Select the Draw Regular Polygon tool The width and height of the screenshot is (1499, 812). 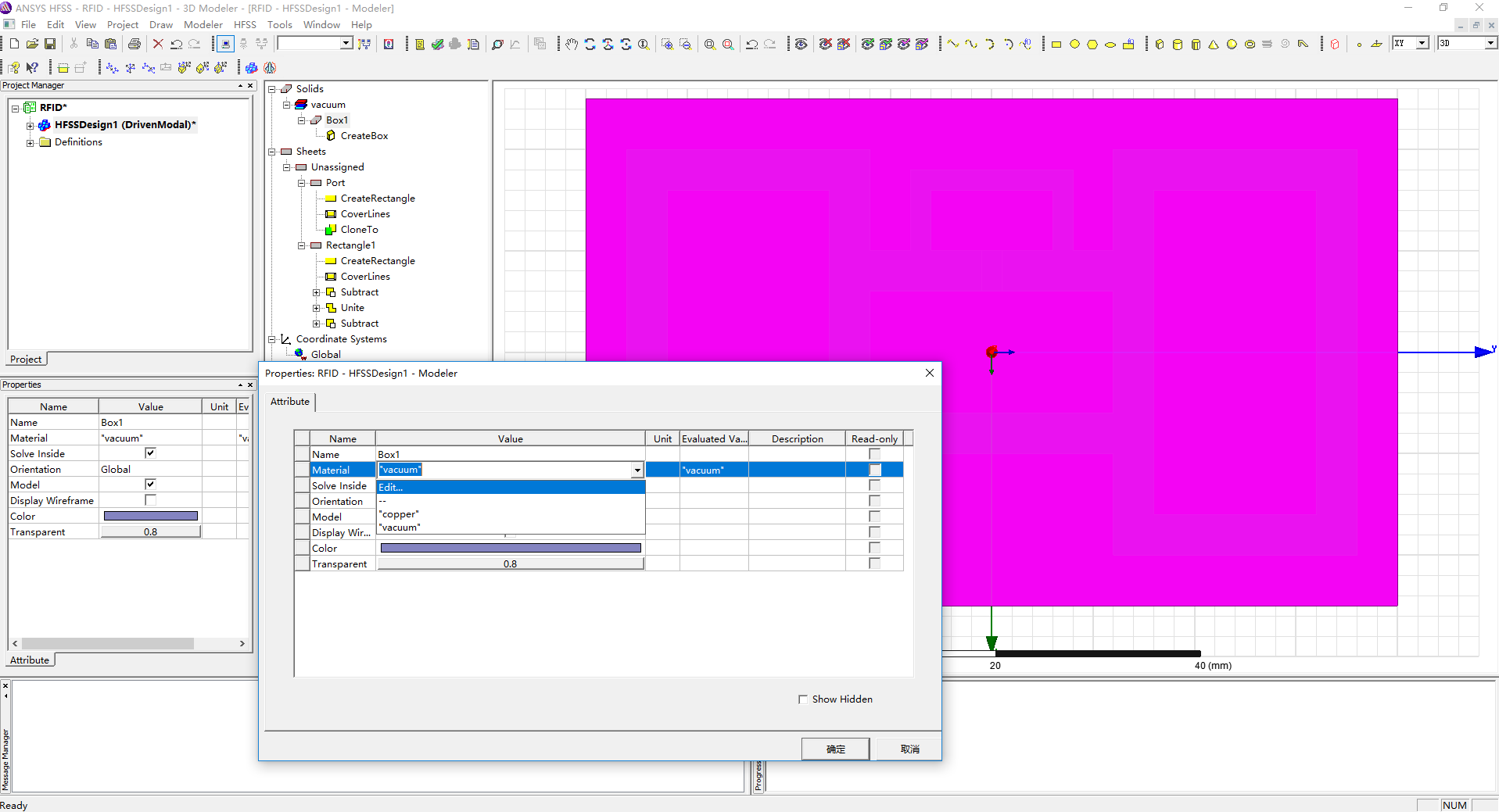click(1092, 44)
